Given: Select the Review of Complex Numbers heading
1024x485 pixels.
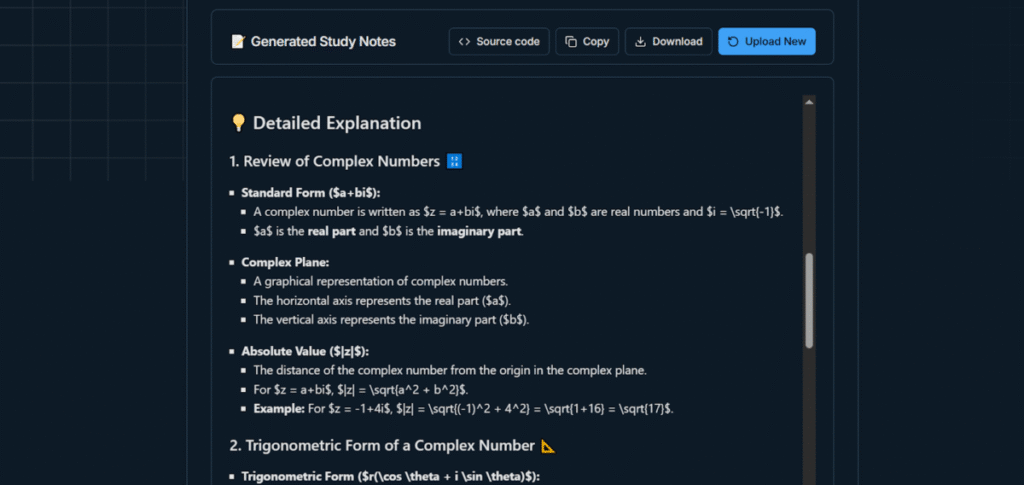Looking at the screenshot, I should click(x=335, y=161).
